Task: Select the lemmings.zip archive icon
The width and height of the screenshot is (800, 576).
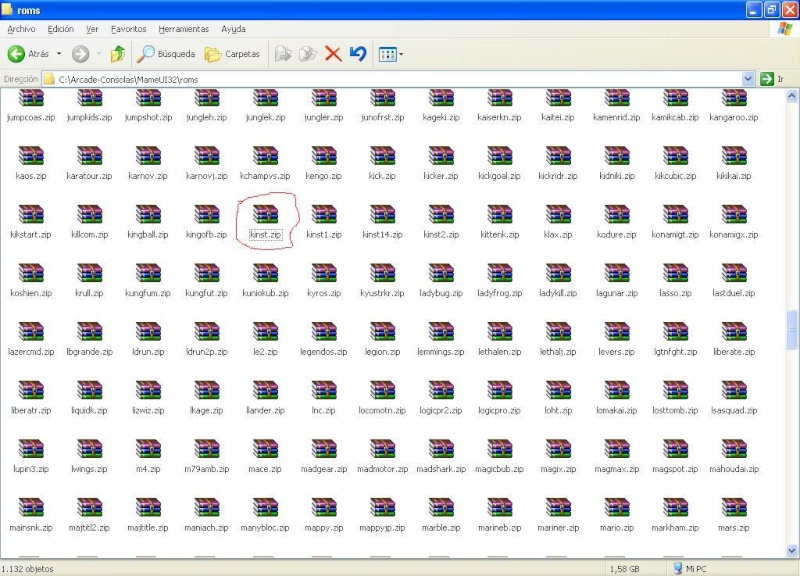Action: click(441, 332)
